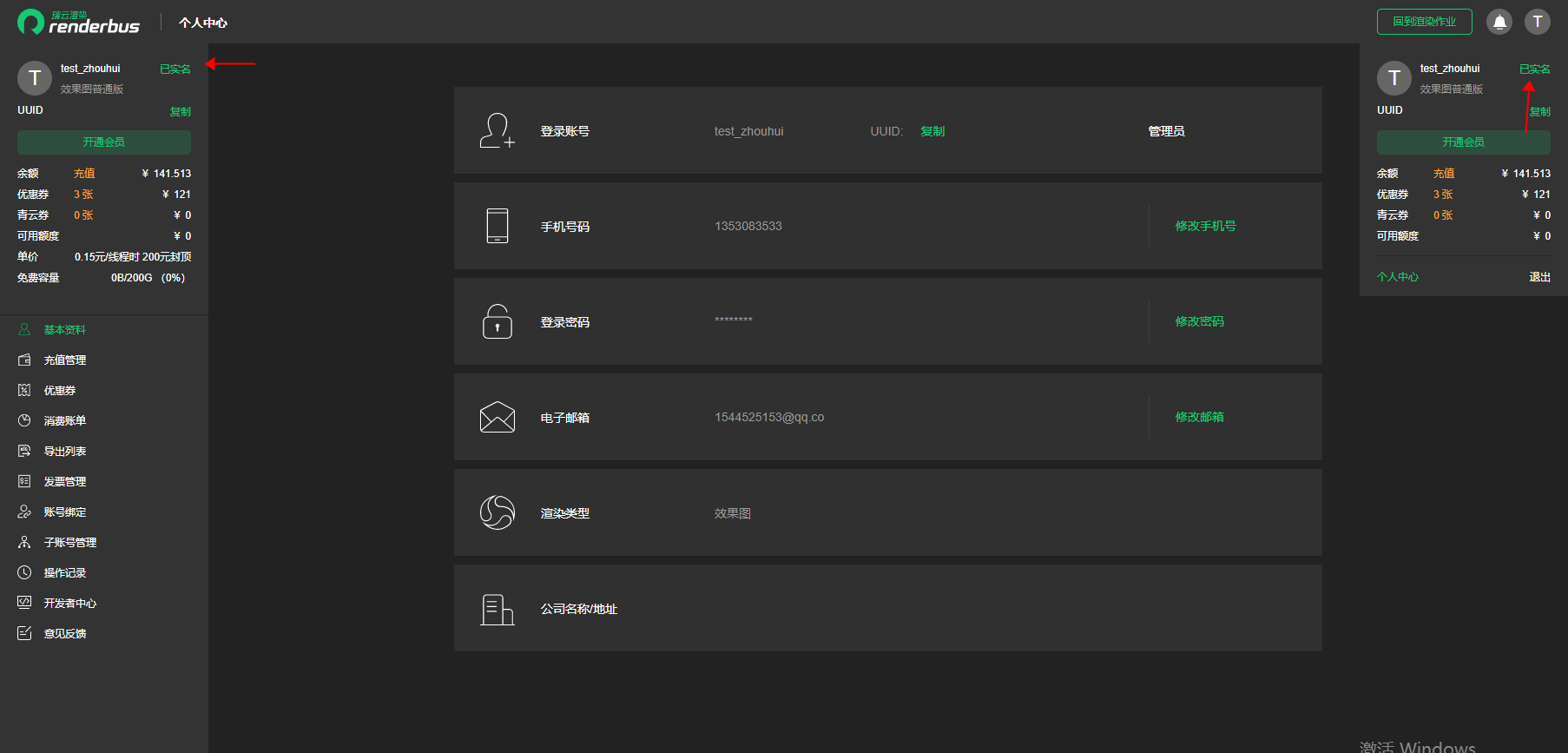Click the 导出列表 icon

24,451
